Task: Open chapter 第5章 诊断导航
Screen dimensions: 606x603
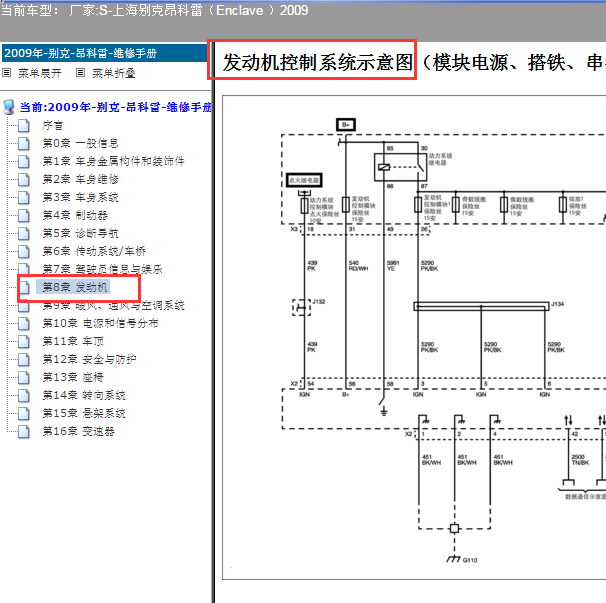Action: point(80,233)
